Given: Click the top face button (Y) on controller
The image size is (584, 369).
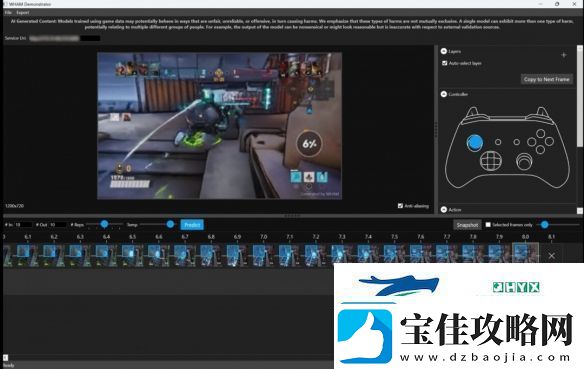Looking at the screenshot, I should [540, 134].
